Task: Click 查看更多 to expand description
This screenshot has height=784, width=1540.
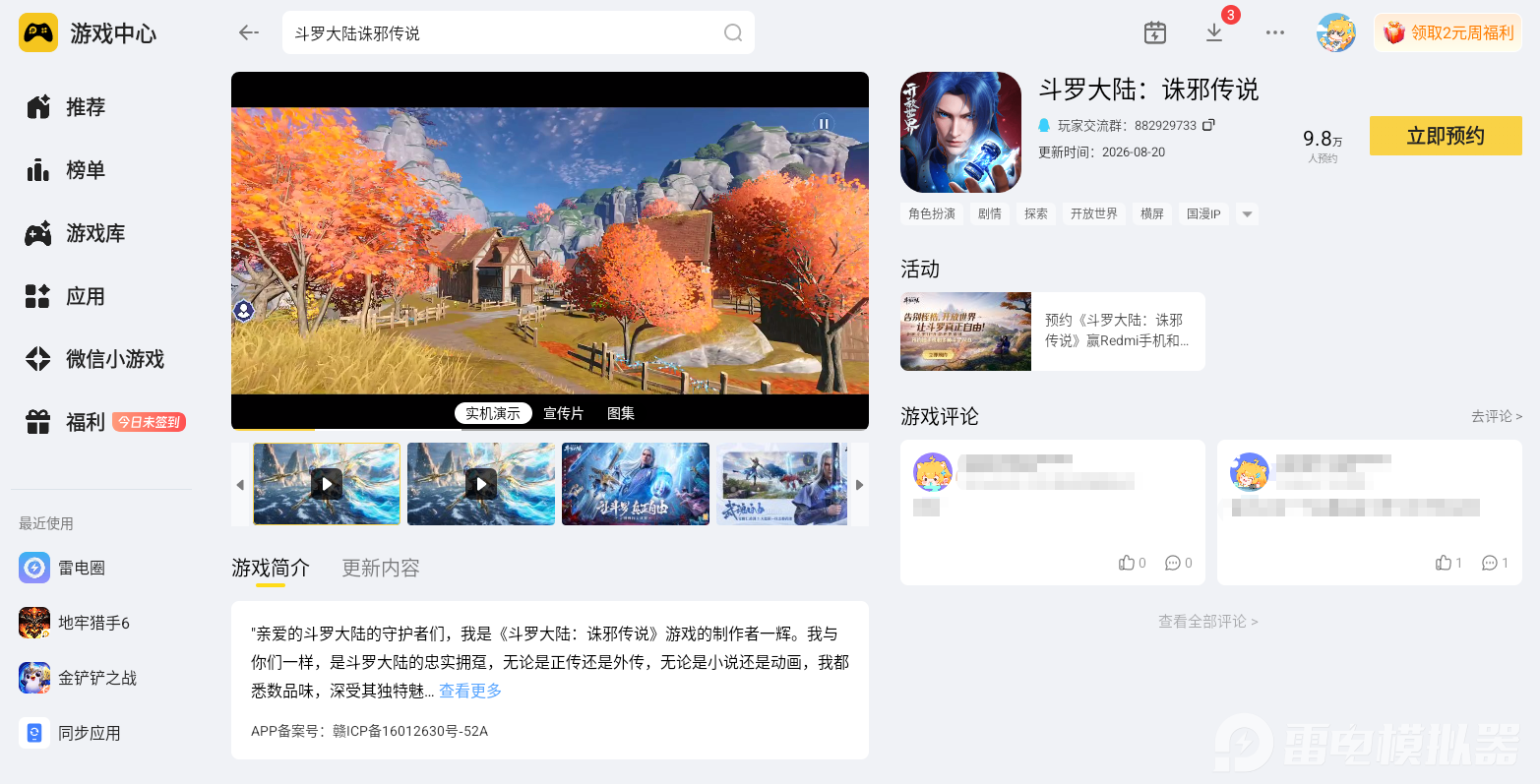Action: (x=470, y=691)
